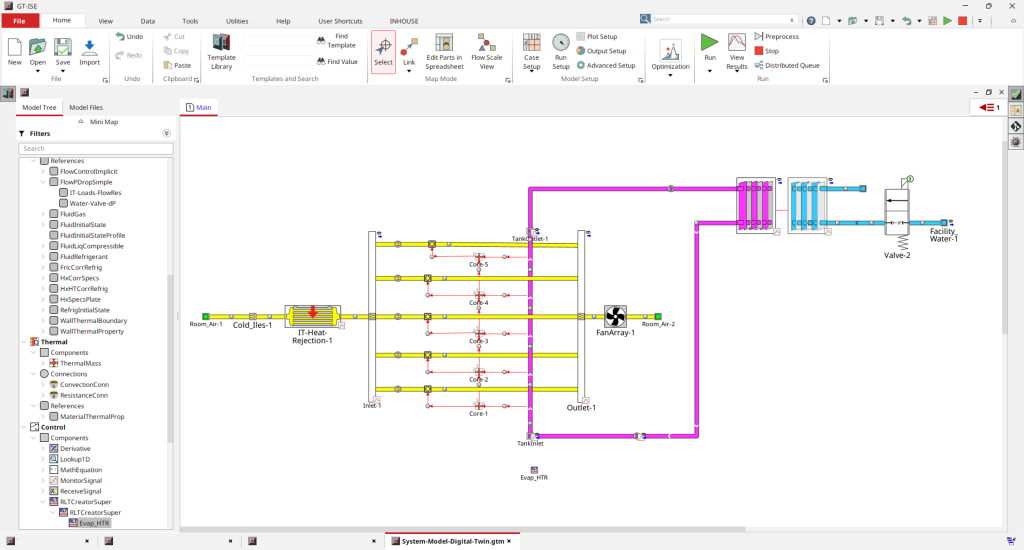The width and height of the screenshot is (1024, 550).
Task: Collapse the Thermal section in model tree
Action: click(21, 342)
